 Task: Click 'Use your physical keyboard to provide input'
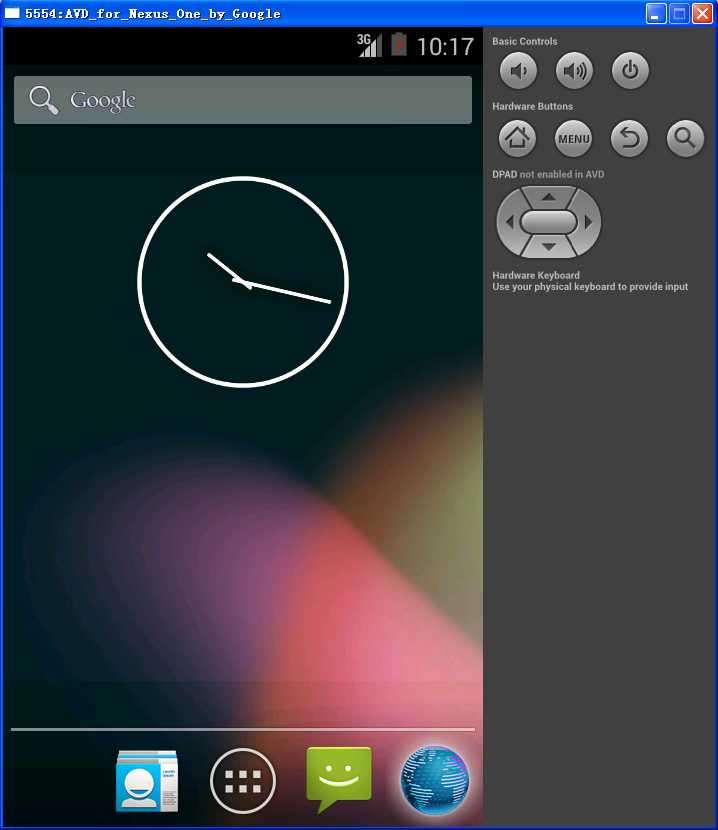click(590, 287)
